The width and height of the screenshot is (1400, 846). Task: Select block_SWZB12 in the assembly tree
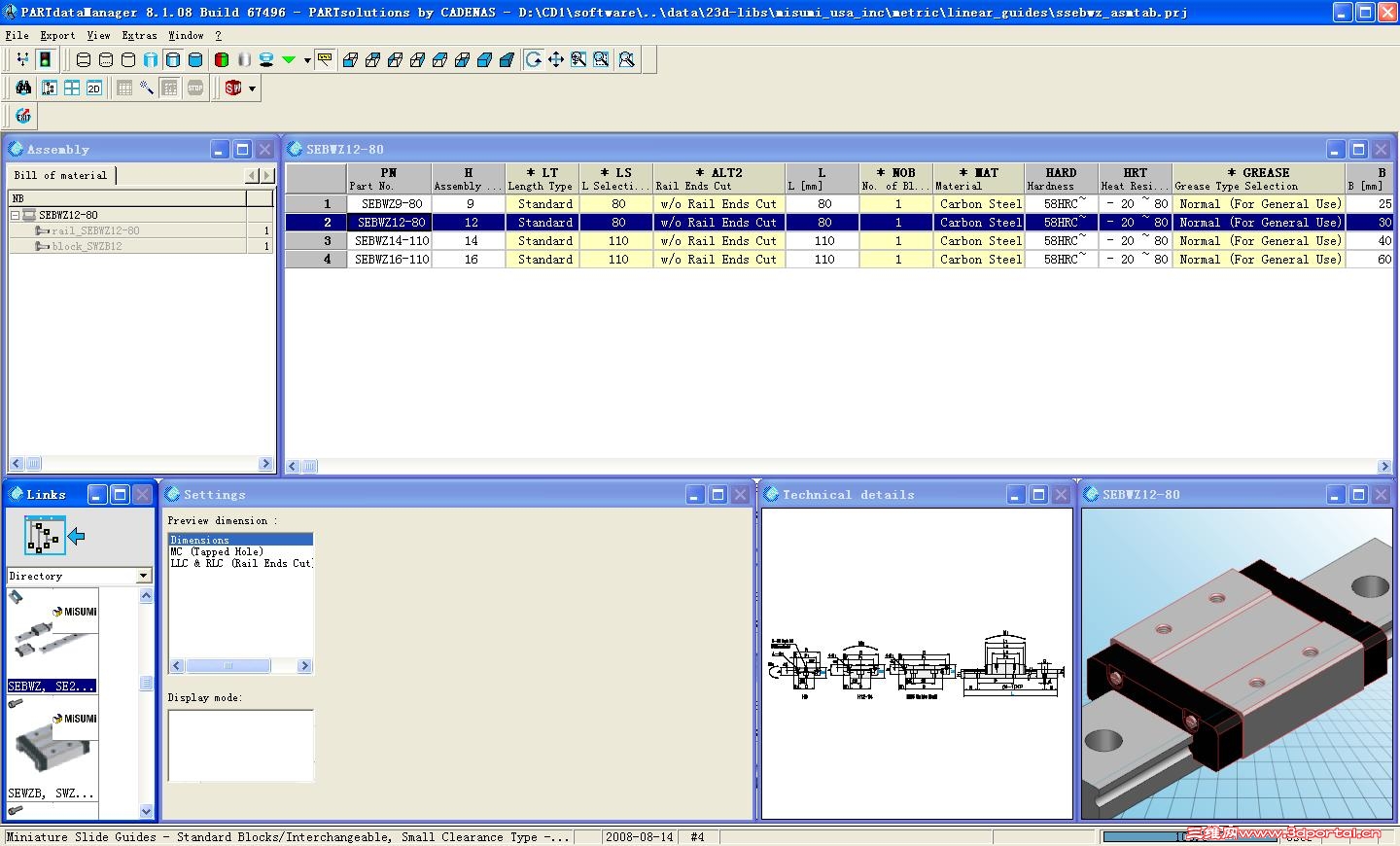87,246
